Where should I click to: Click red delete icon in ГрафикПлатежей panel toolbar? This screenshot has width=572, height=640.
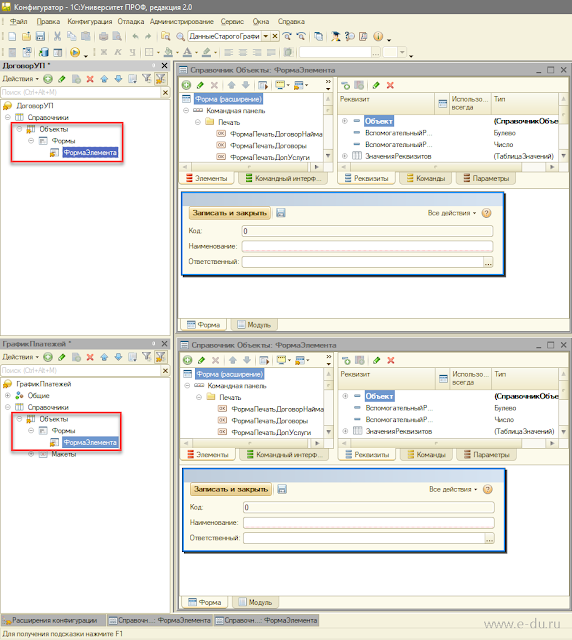[90, 357]
